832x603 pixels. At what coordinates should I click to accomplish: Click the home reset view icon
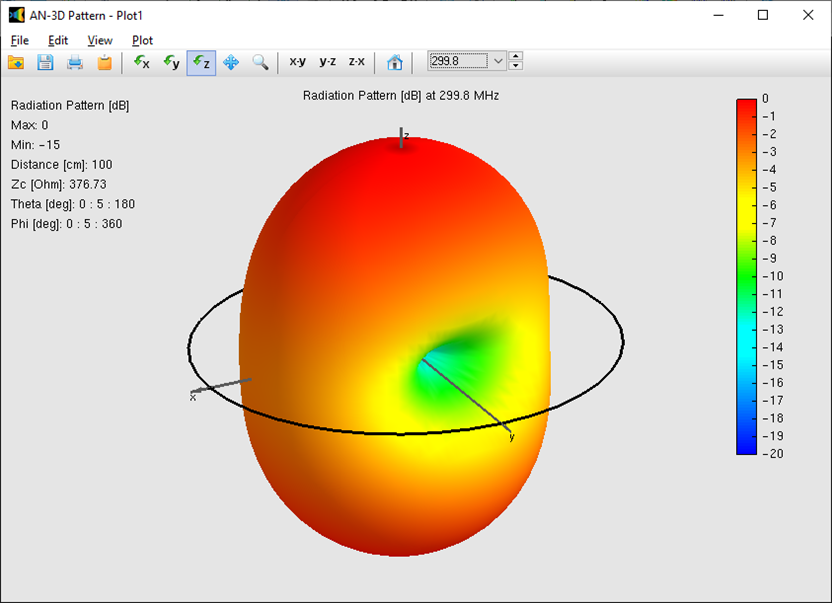pos(394,63)
